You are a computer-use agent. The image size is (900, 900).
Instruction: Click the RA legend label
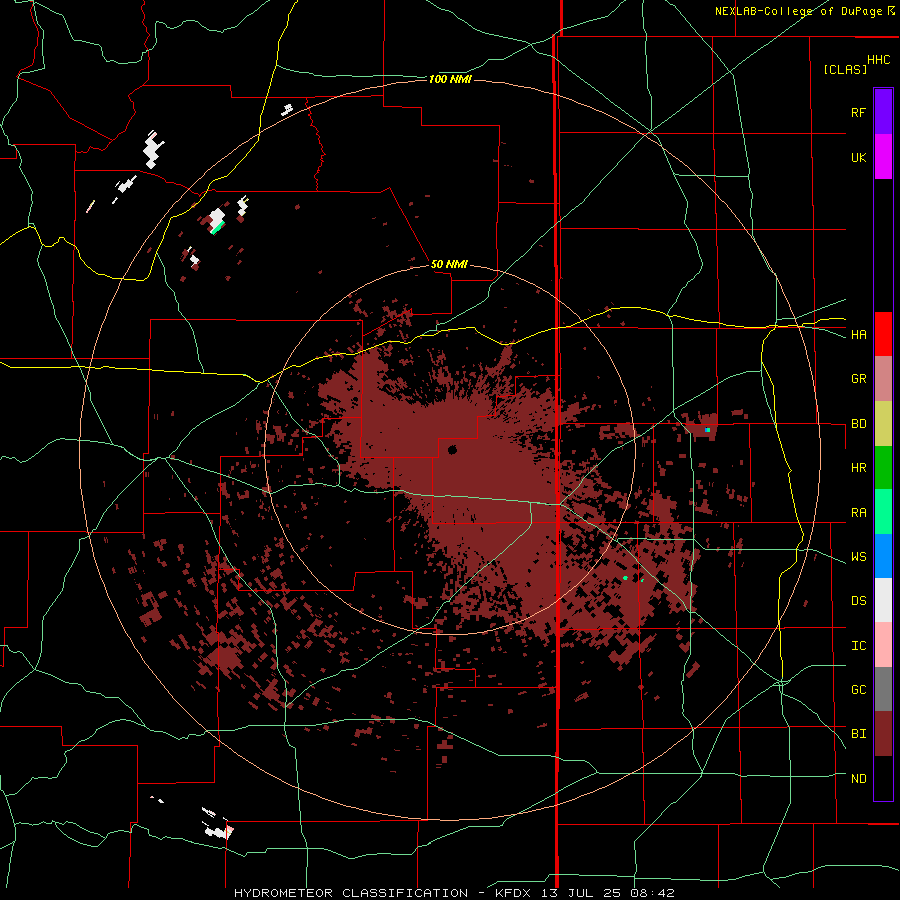click(858, 513)
